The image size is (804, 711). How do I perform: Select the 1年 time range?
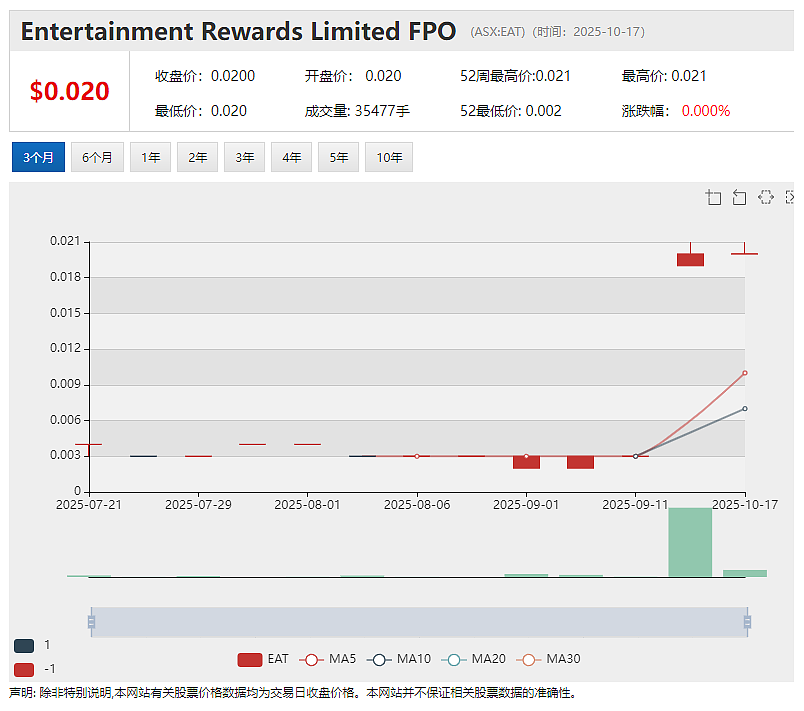[x=150, y=157]
